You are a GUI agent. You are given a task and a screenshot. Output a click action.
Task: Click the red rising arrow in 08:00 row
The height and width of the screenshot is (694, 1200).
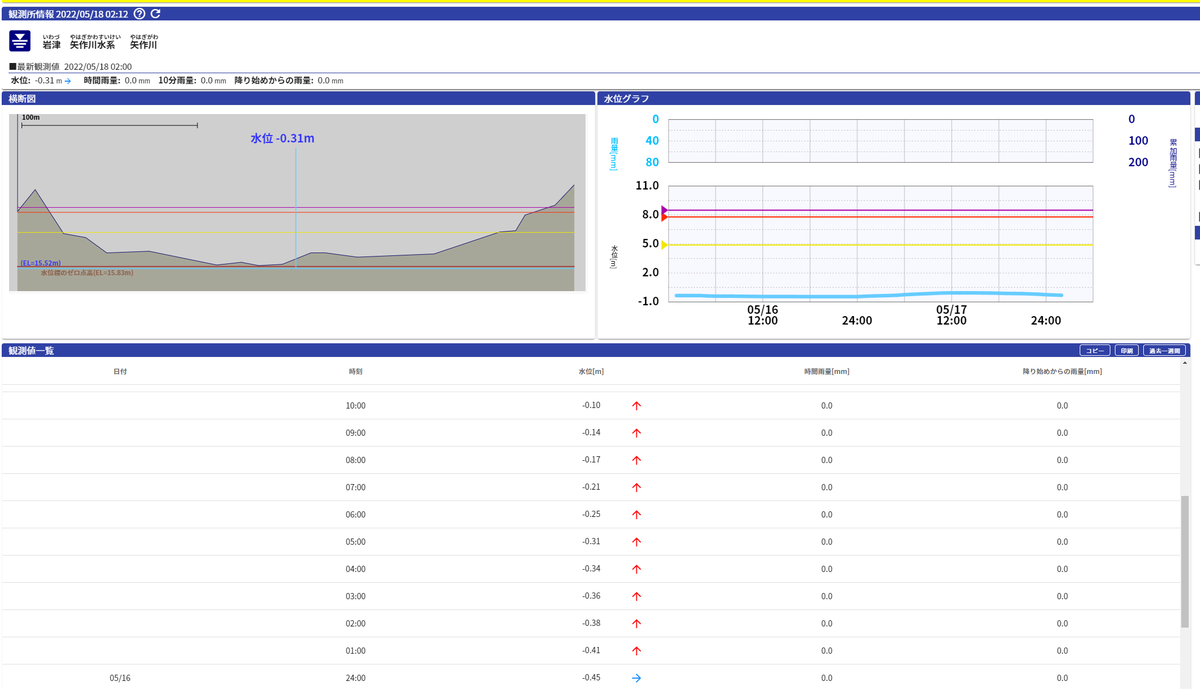(x=636, y=460)
